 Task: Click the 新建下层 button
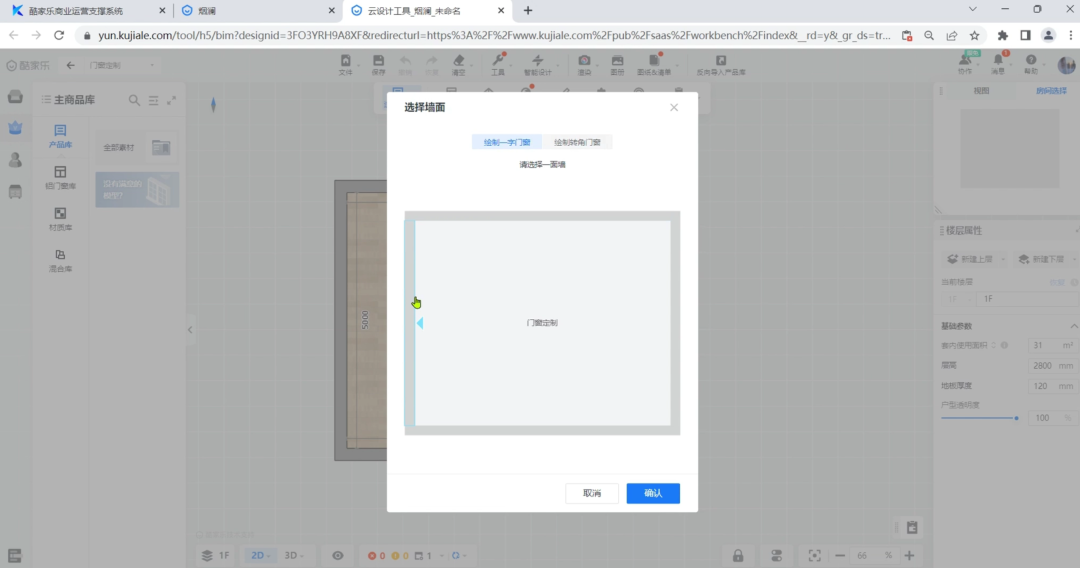[1041, 260]
